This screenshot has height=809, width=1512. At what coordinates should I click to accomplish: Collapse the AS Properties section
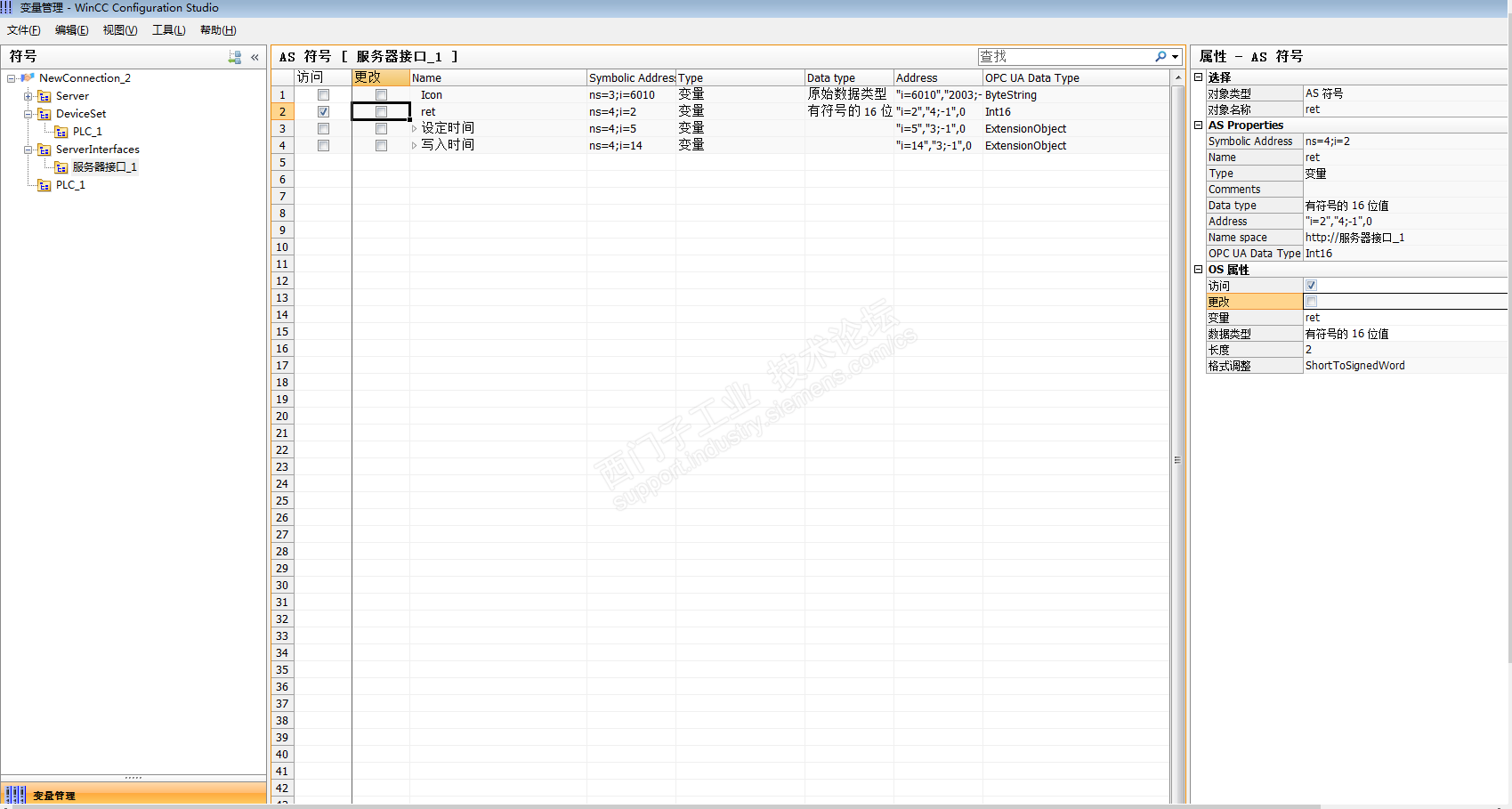[x=1198, y=125]
